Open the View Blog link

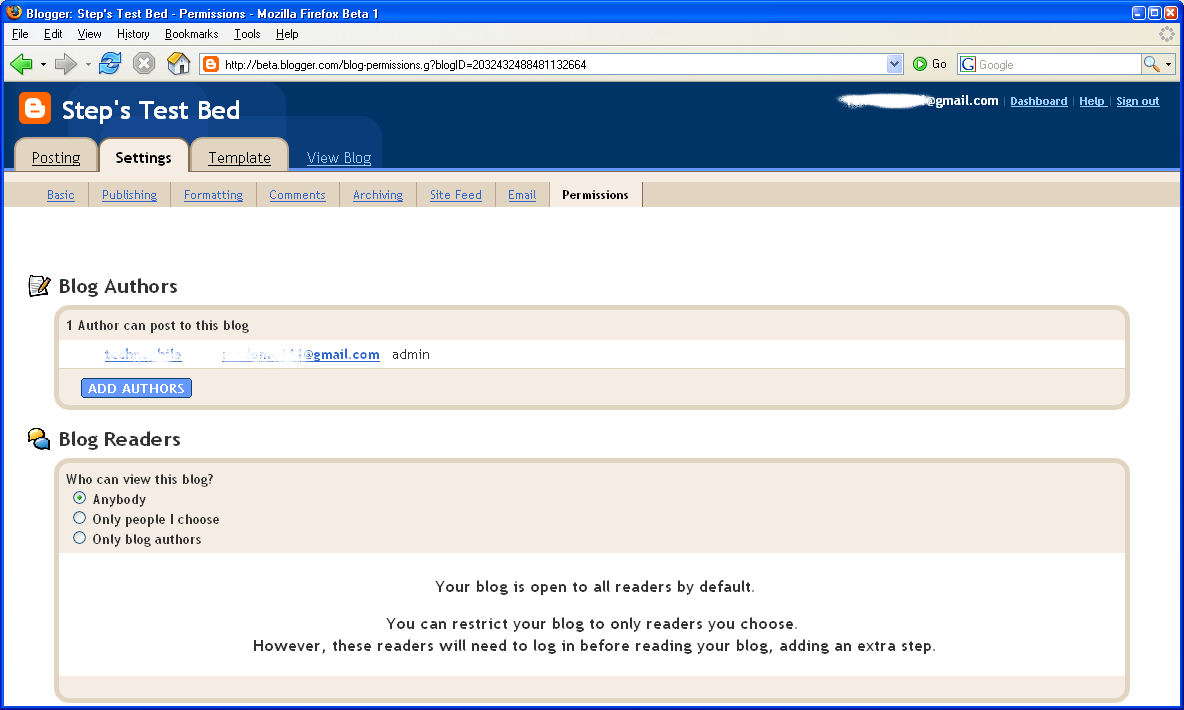[339, 158]
